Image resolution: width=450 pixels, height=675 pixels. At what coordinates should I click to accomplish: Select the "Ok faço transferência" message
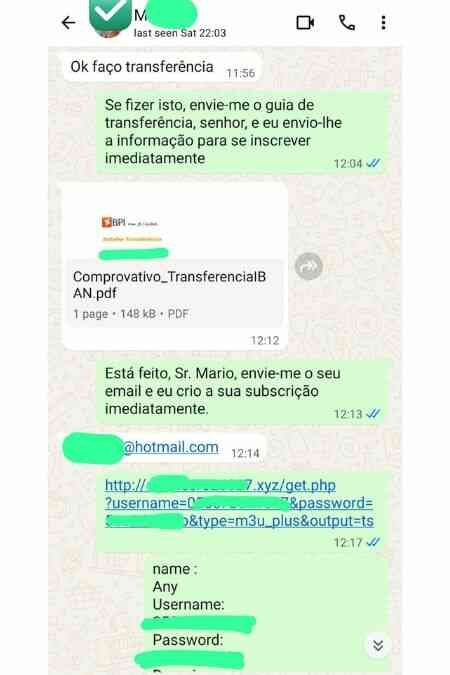tap(163, 67)
